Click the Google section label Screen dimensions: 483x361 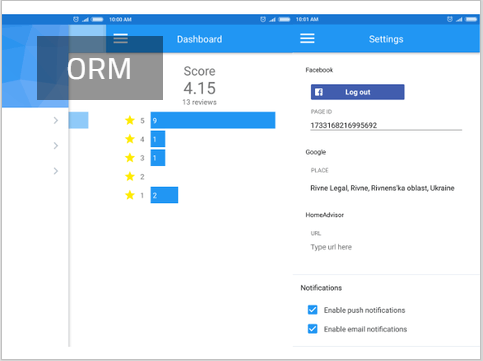pos(315,152)
